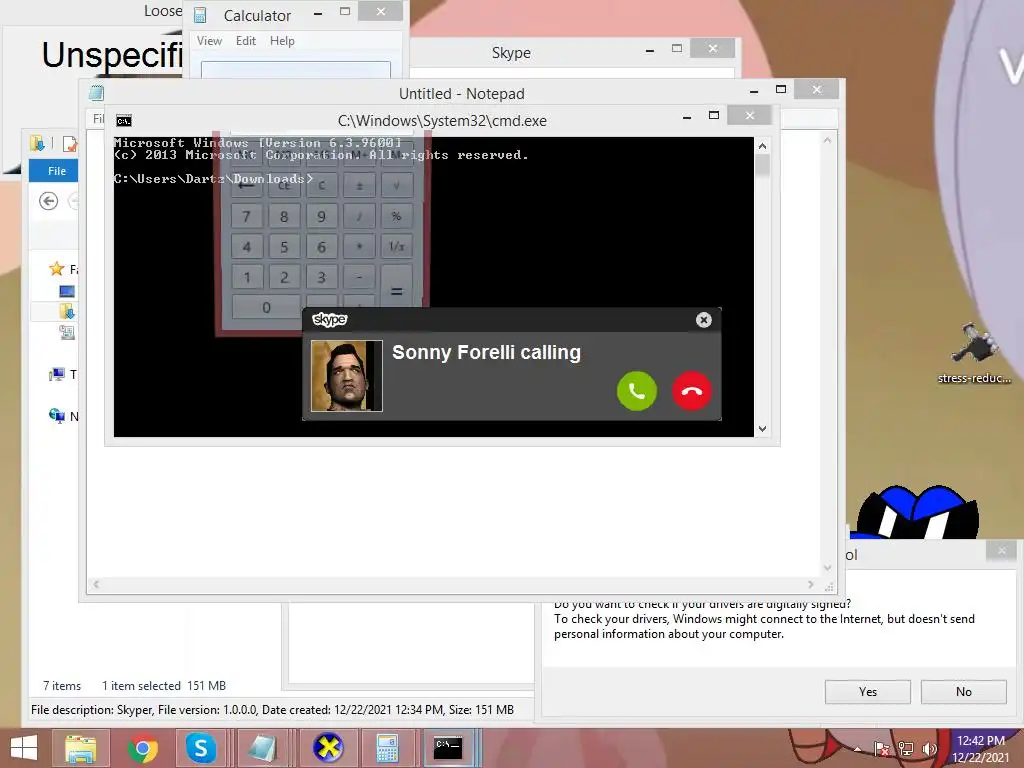The width and height of the screenshot is (1024, 768).
Task: Launch Google Chrome from taskbar
Action: [142, 748]
